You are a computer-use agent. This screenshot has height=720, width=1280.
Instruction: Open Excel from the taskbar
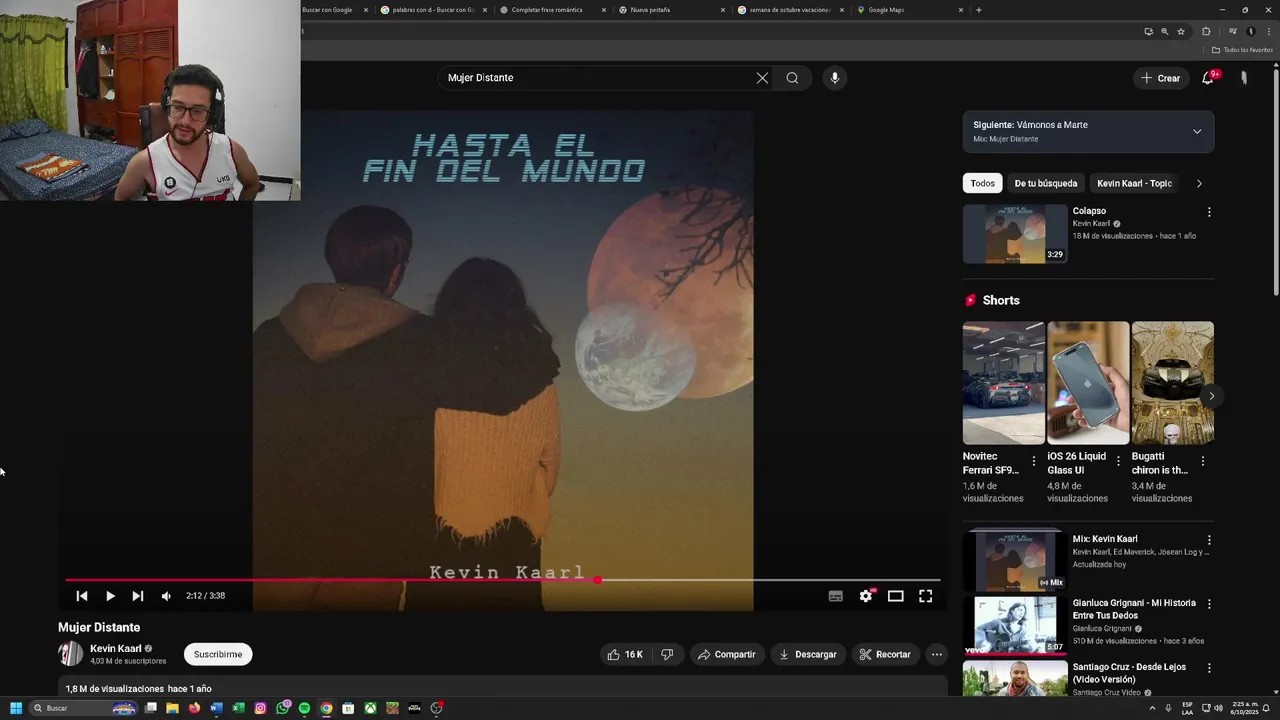[238, 708]
